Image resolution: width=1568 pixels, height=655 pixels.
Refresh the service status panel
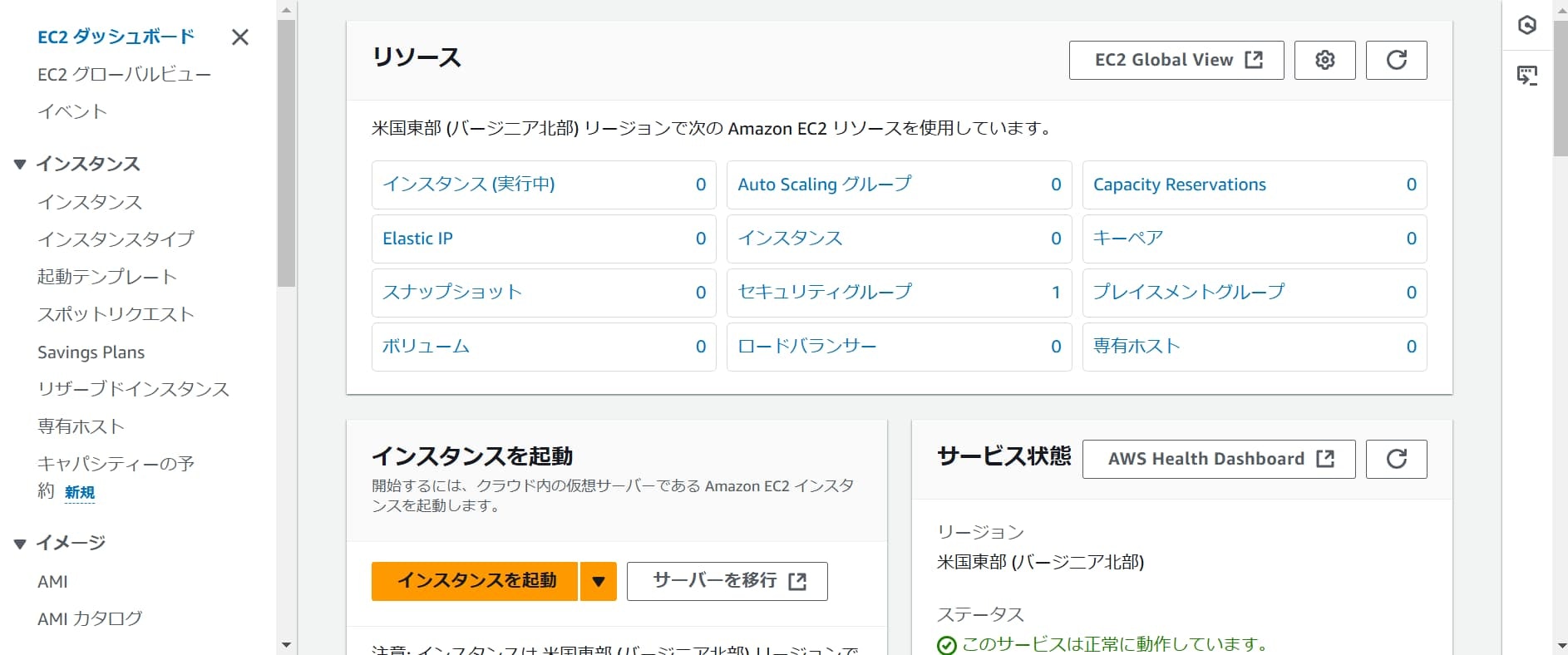(x=1397, y=459)
